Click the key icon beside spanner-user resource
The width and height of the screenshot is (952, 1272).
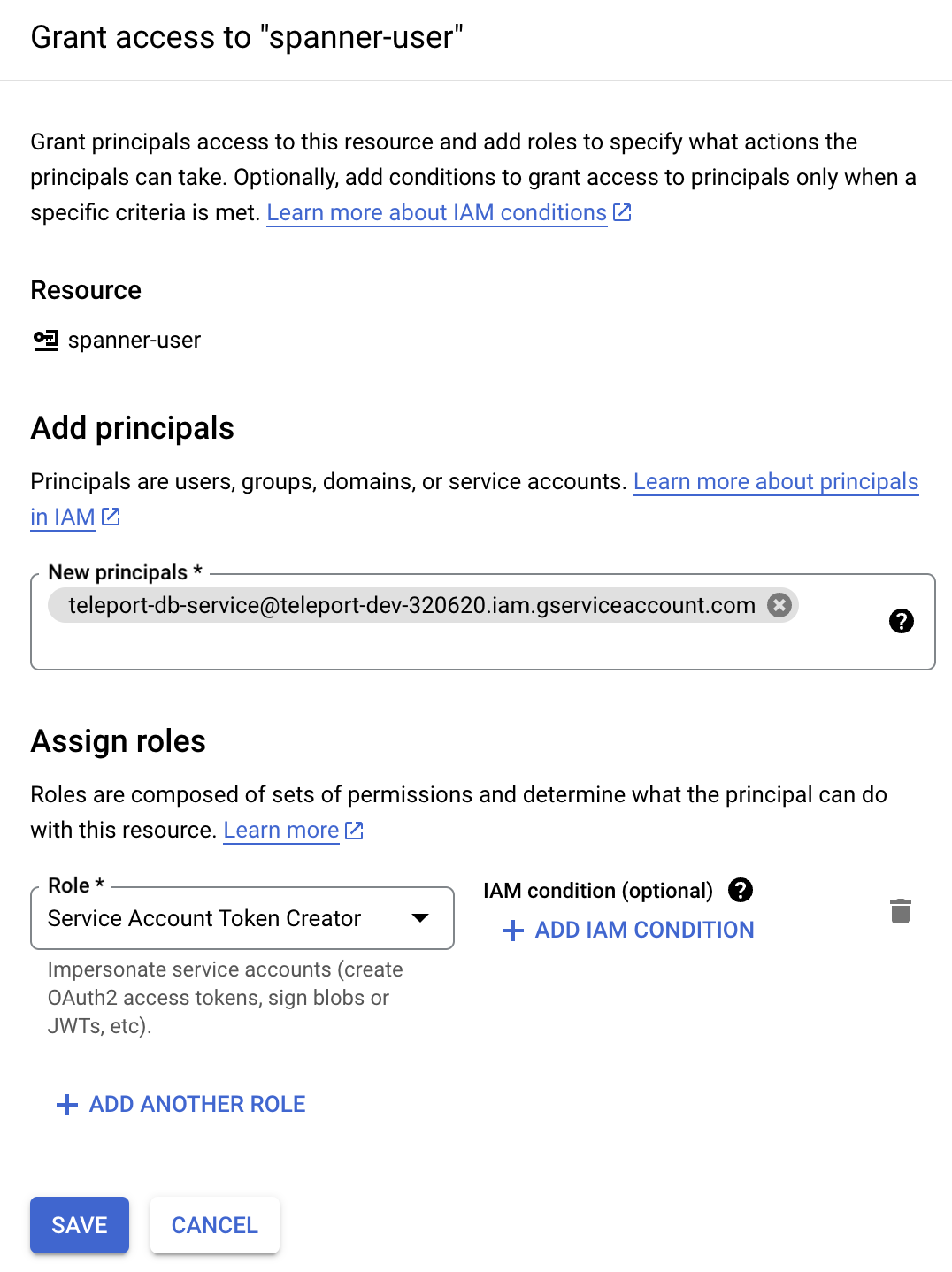tap(45, 340)
